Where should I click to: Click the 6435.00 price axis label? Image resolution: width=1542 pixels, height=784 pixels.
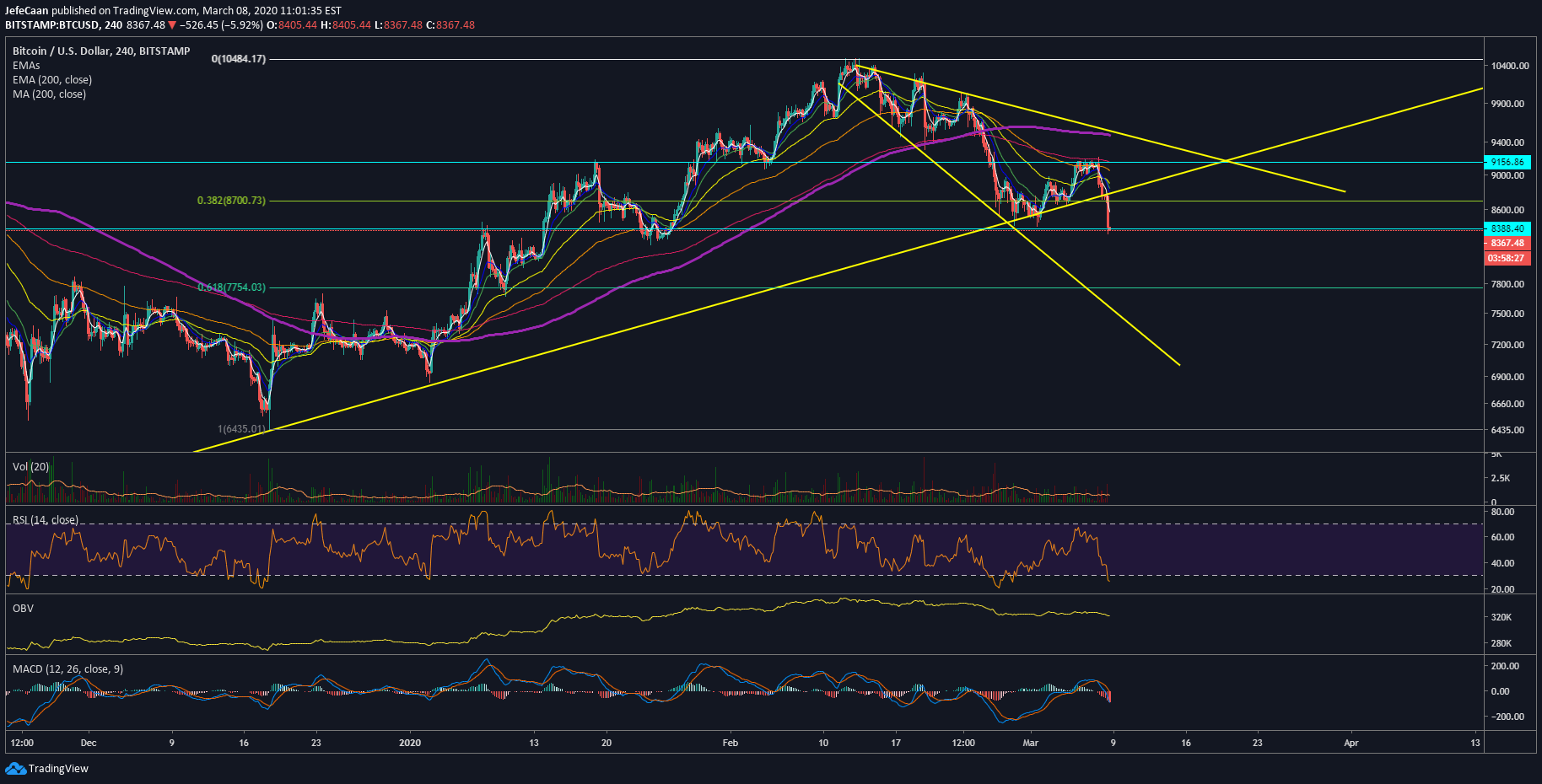1507,430
